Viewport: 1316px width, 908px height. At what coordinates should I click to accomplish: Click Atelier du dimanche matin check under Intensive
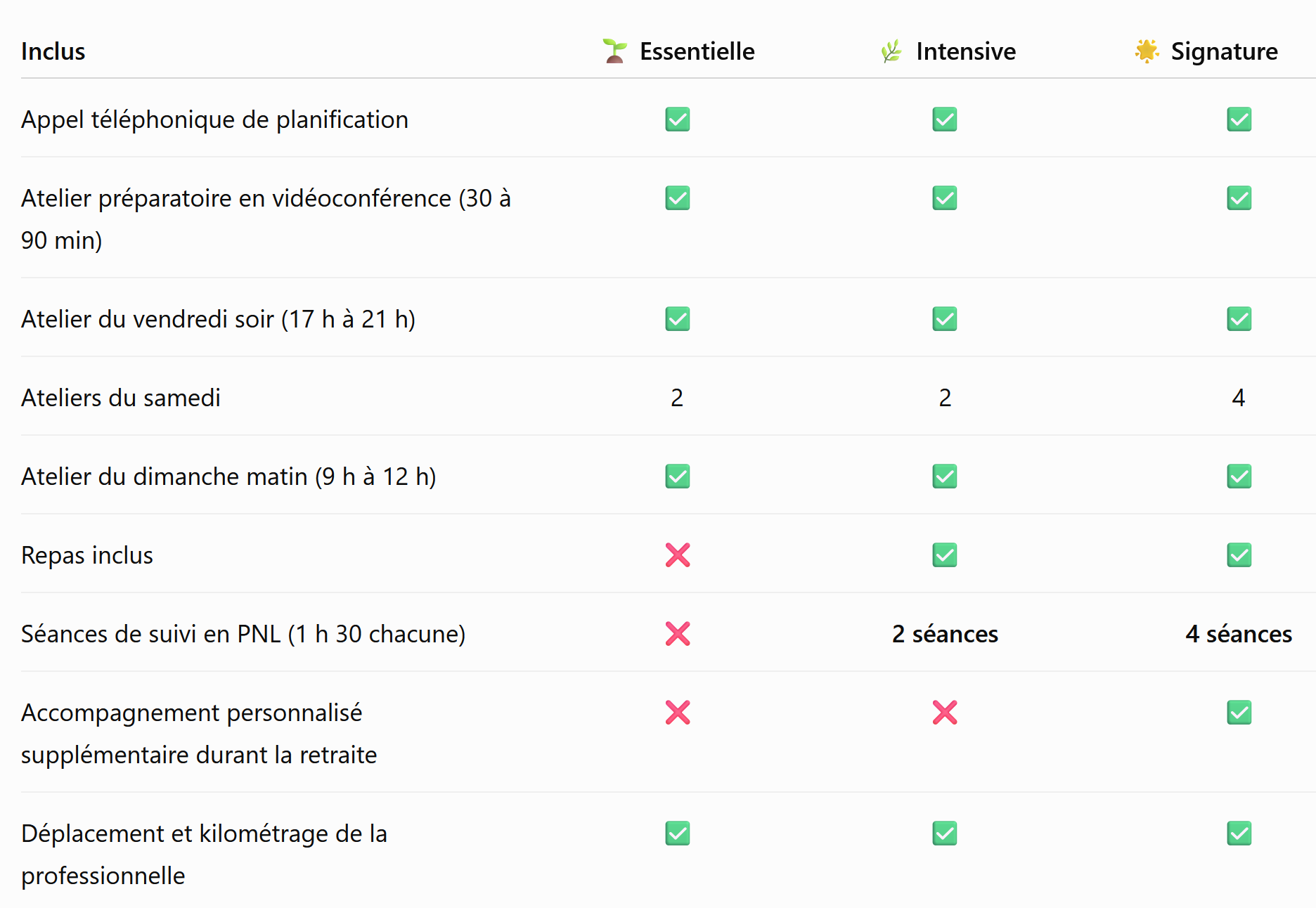[x=945, y=476]
